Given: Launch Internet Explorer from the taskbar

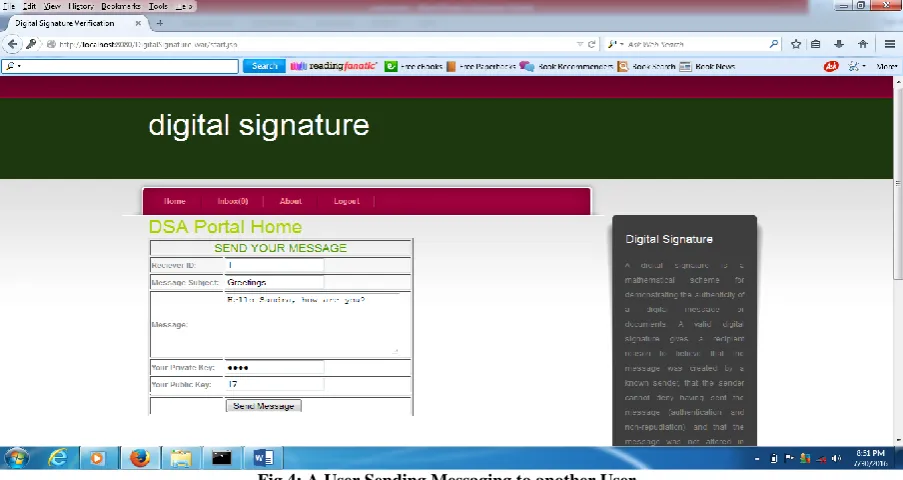Looking at the screenshot, I should point(58,459).
